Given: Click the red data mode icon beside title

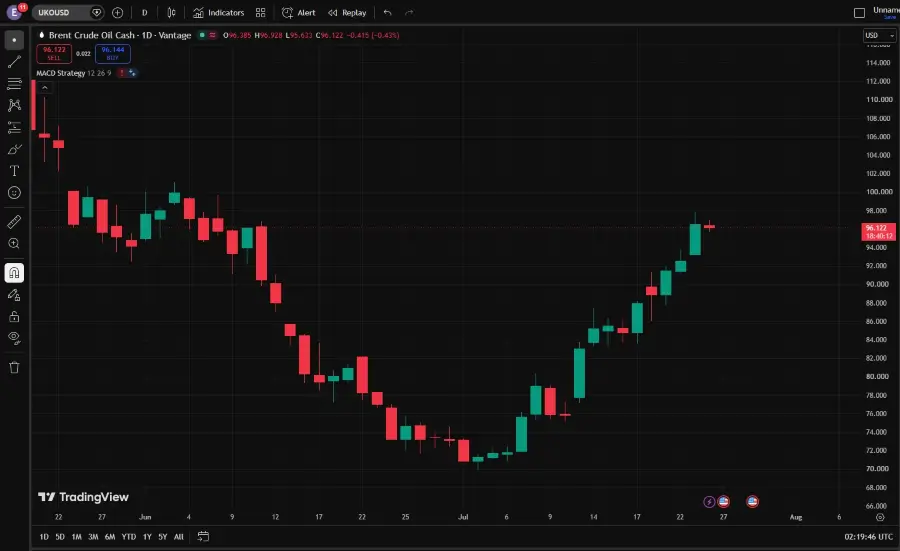Looking at the screenshot, I should [212, 35].
